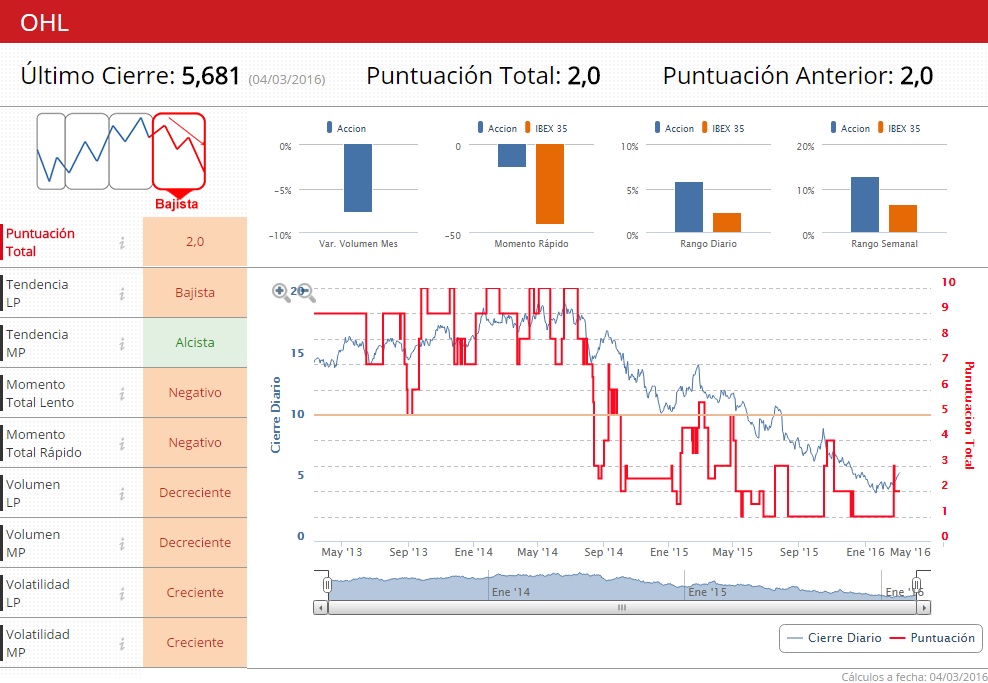The height and width of the screenshot is (683, 988).
Task: Select the red Bajista trend phase box
Action: tap(179, 151)
